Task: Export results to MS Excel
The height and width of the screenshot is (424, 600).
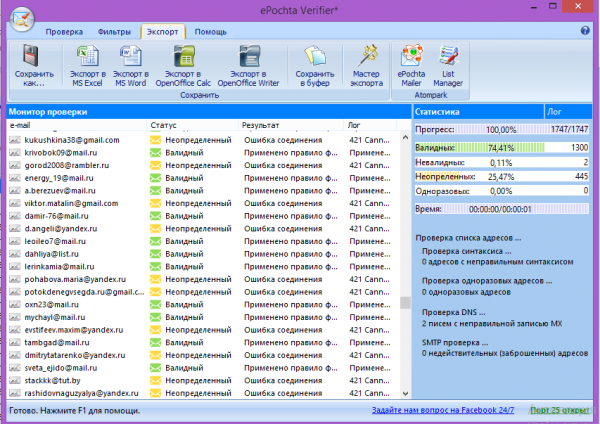Action: pyautogui.click(x=89, y=58)
